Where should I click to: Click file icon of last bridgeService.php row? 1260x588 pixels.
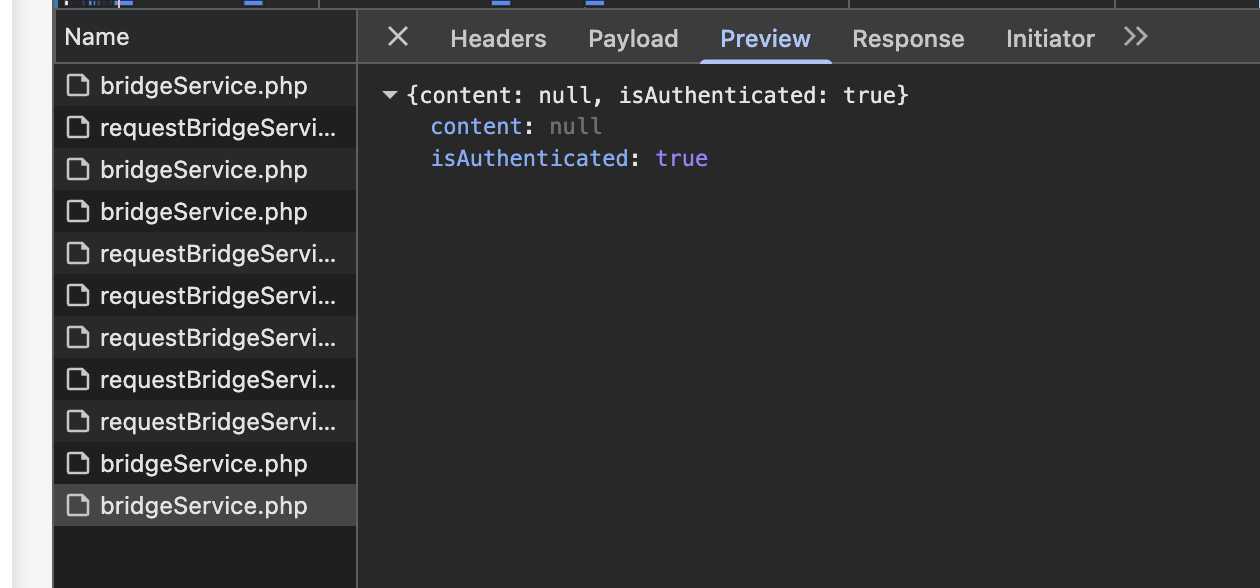click(x=78, y=506)
